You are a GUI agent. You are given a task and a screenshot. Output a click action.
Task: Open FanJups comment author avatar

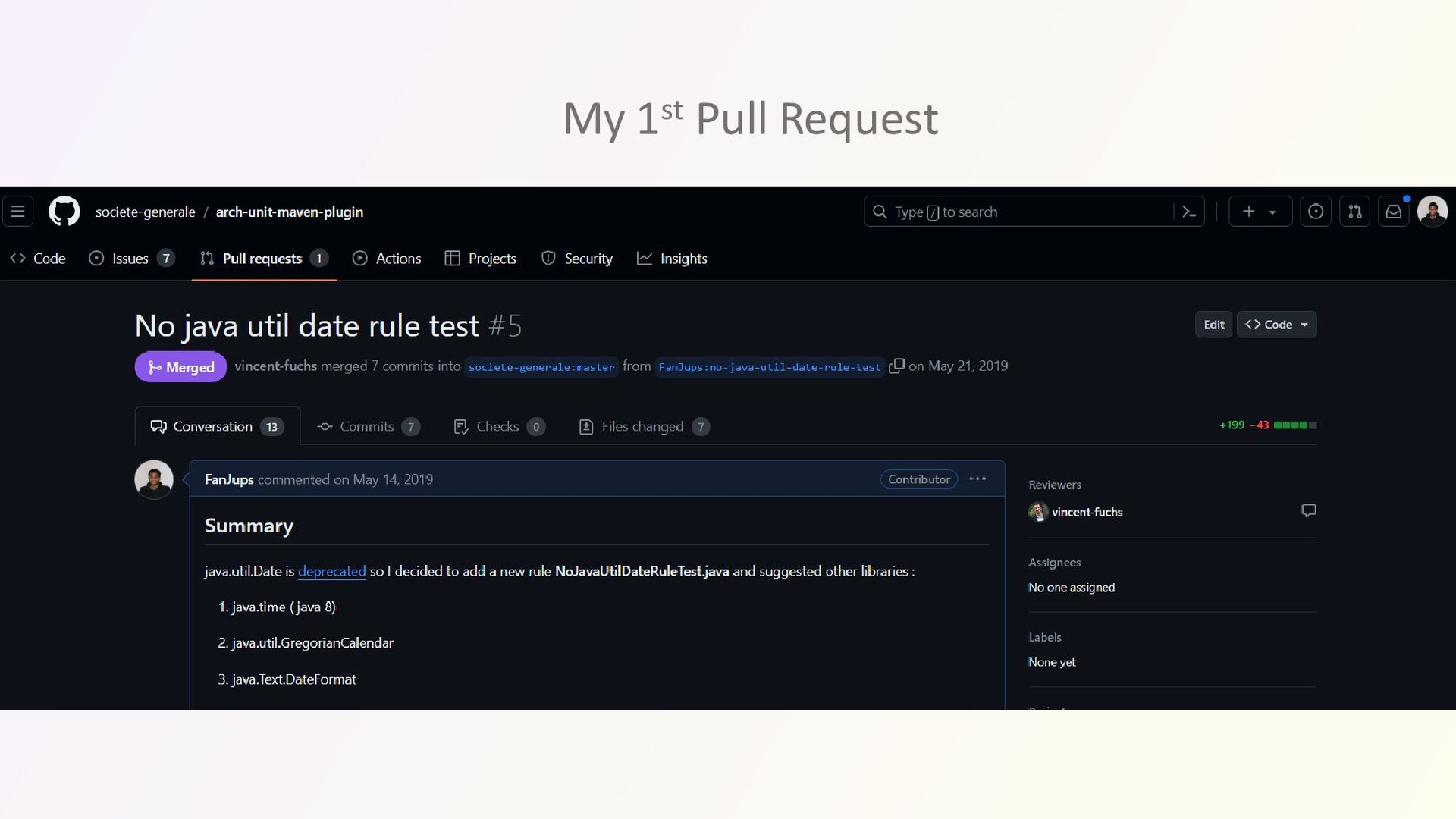point(154,479)
